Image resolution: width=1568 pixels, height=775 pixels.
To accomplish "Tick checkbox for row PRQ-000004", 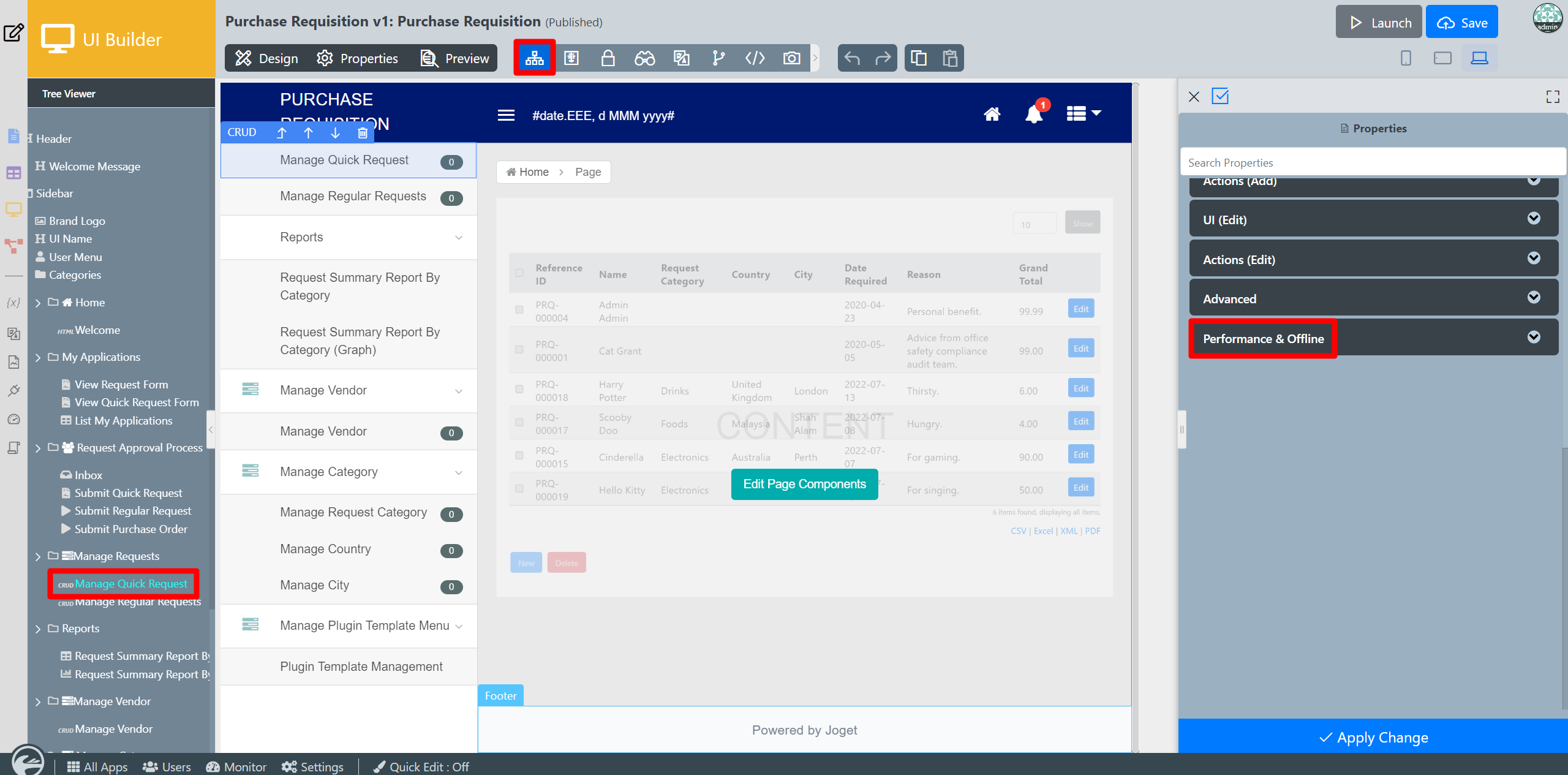I will point(519,310).
